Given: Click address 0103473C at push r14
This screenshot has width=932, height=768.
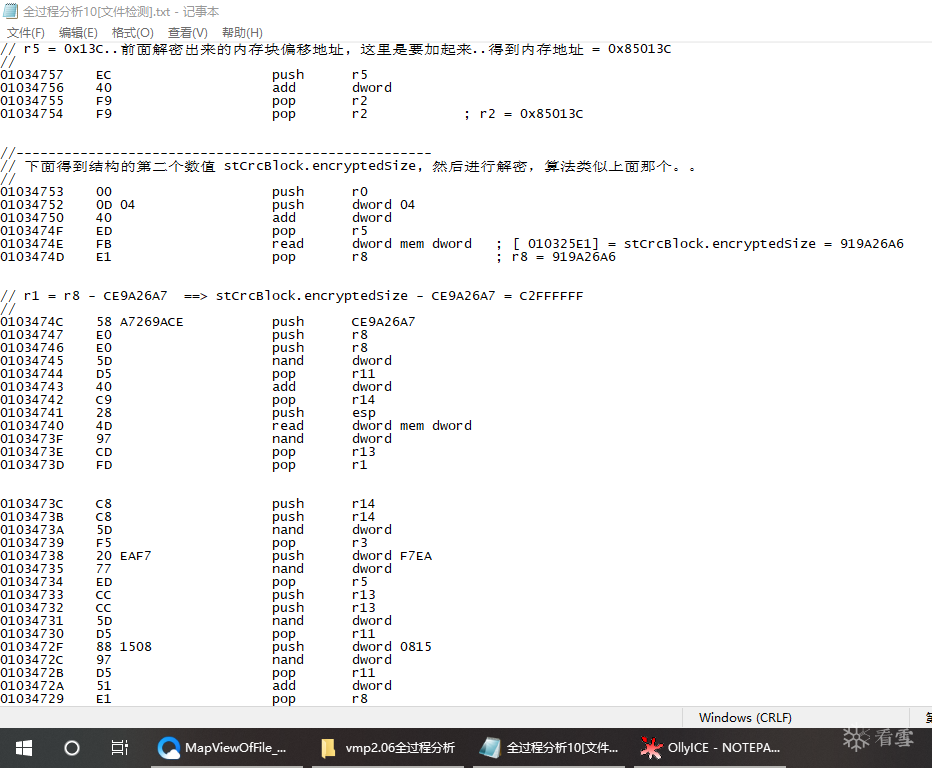Looking at the screenshot, I should pyautogui.click(x=32, y=503).
